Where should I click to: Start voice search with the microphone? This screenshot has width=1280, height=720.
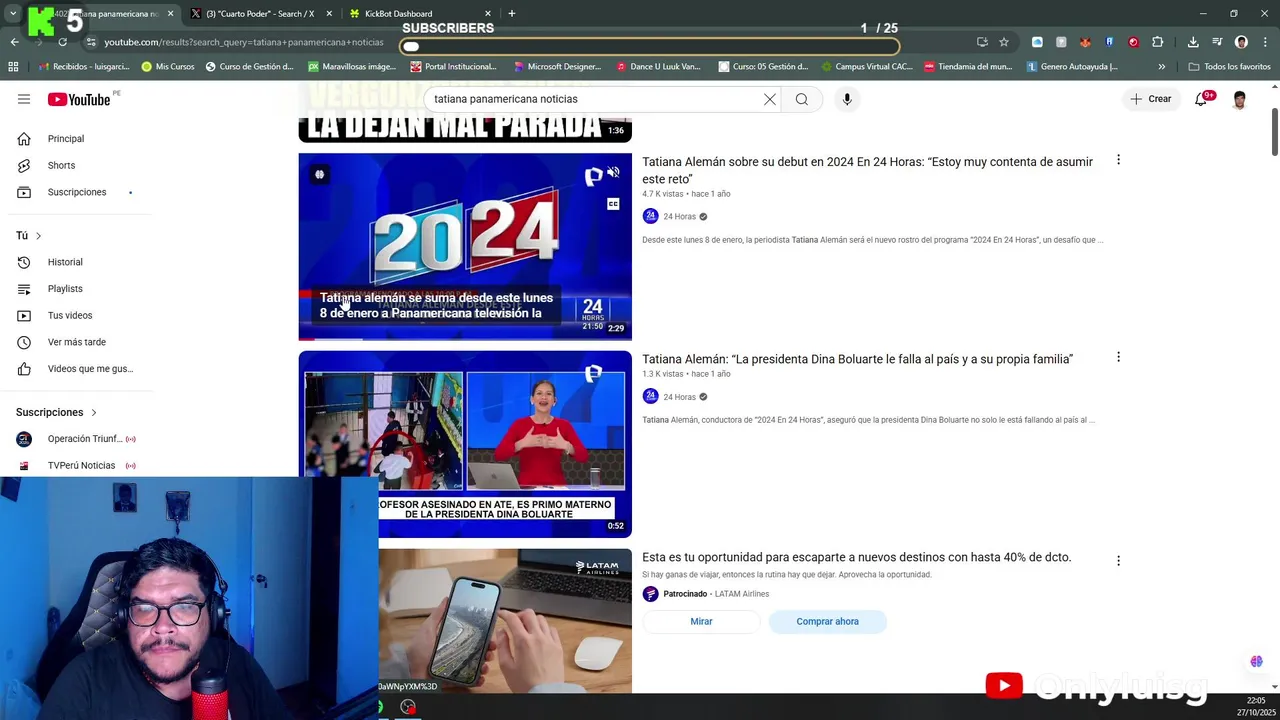[x=847, y=99]
